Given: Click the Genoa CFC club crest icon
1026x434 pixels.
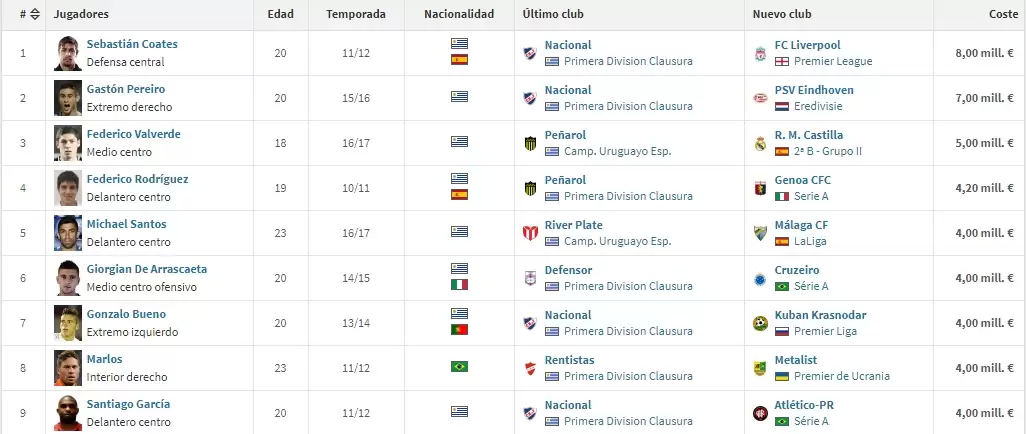Looking at the screenshot, I should 761,188.
